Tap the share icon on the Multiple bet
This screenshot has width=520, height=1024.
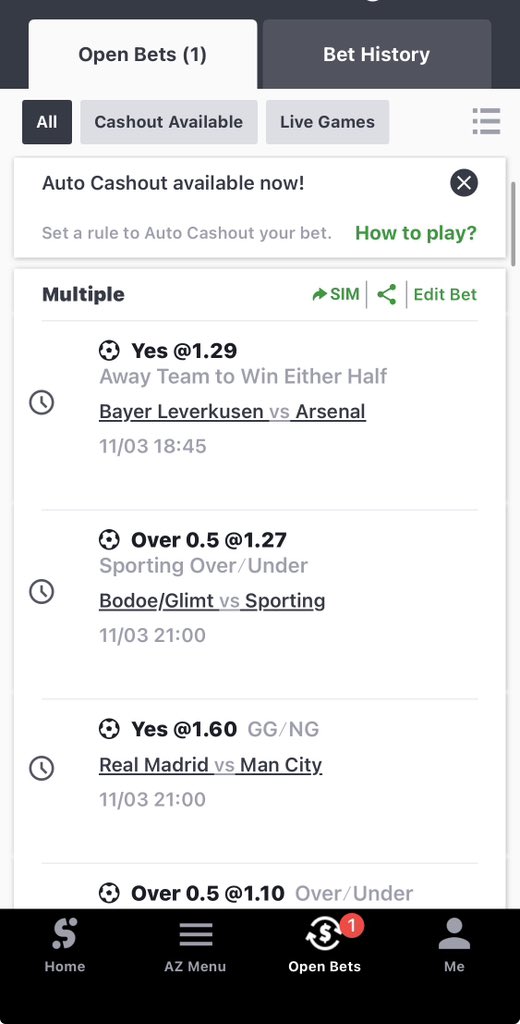point(387,295)
